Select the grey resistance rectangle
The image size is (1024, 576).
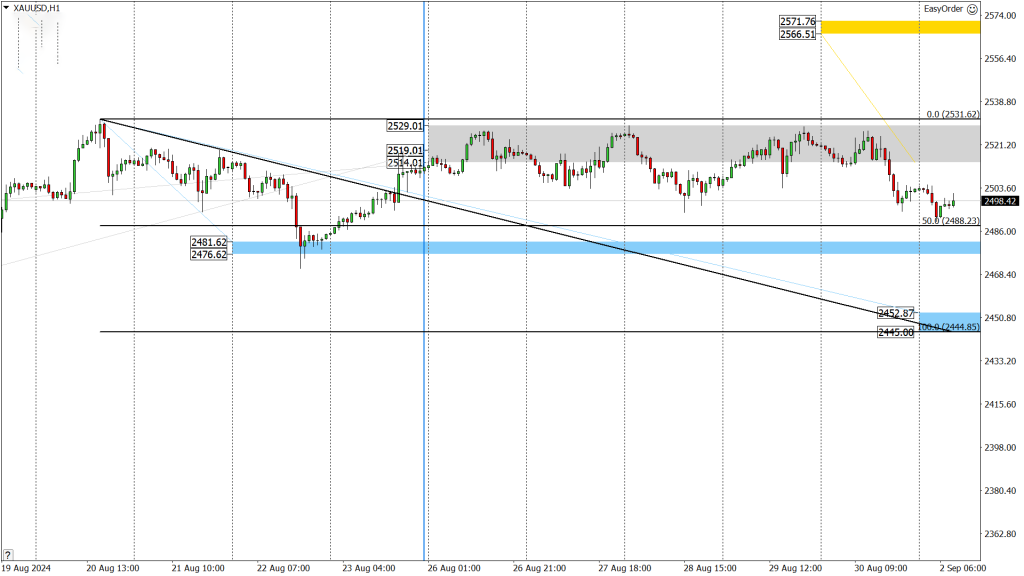(704, 144)
